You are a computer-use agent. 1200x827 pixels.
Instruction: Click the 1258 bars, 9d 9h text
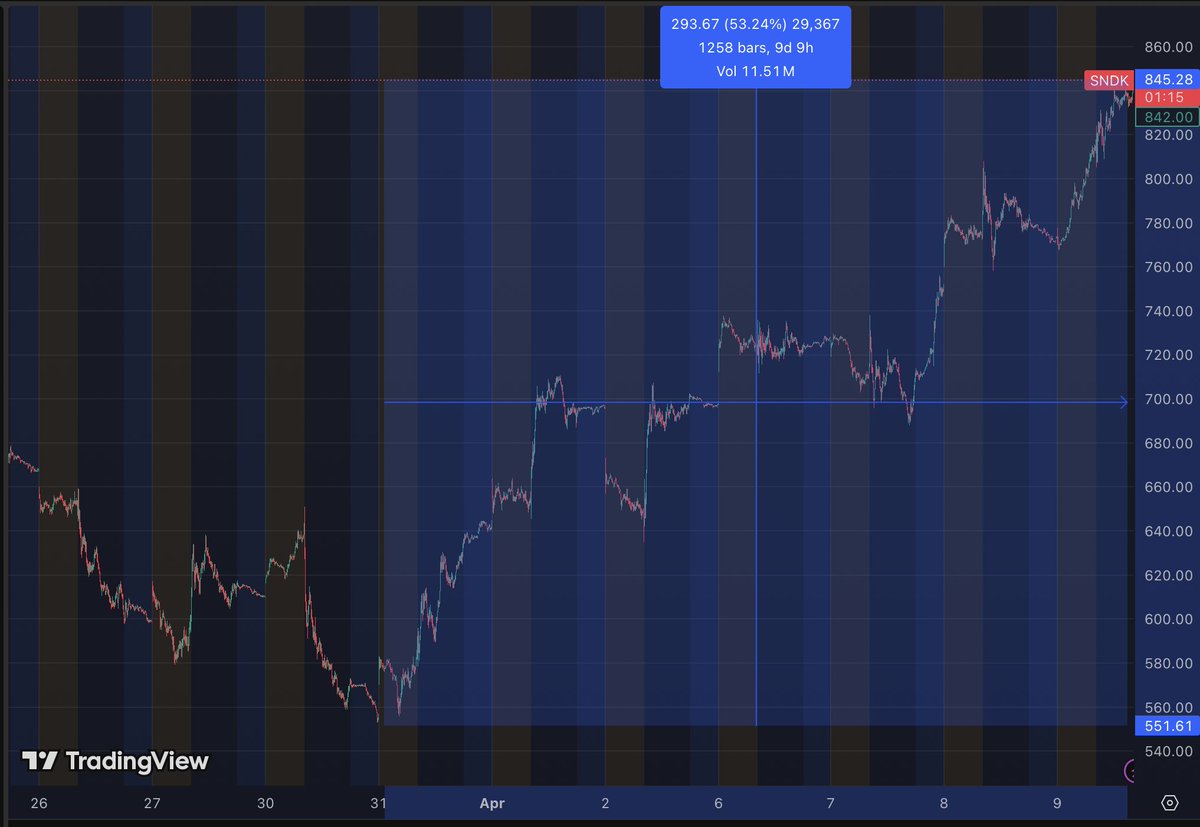click(755, 47)
